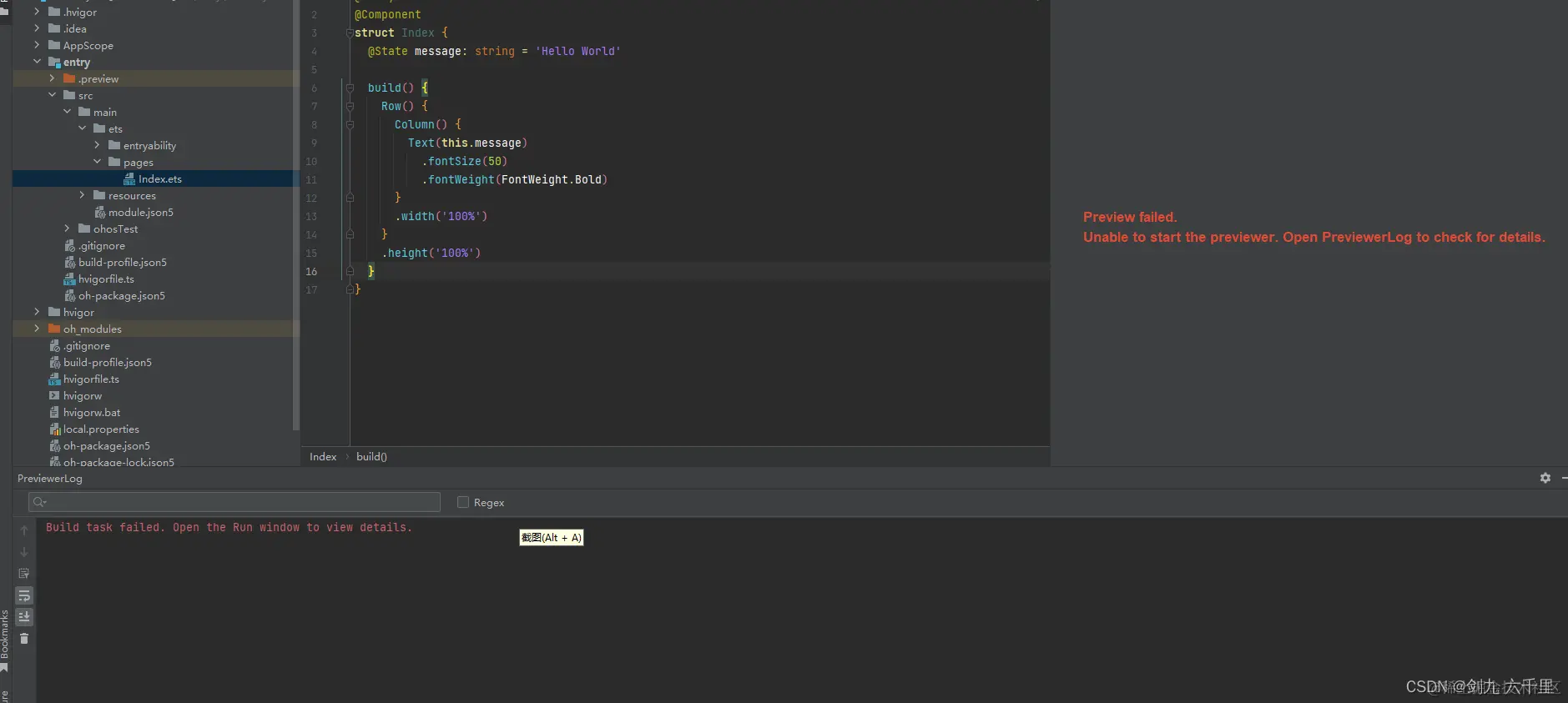Open PreviewerLog settings gear
The height and width of the screenshot is (703, 1568).
click(1545, 478)
